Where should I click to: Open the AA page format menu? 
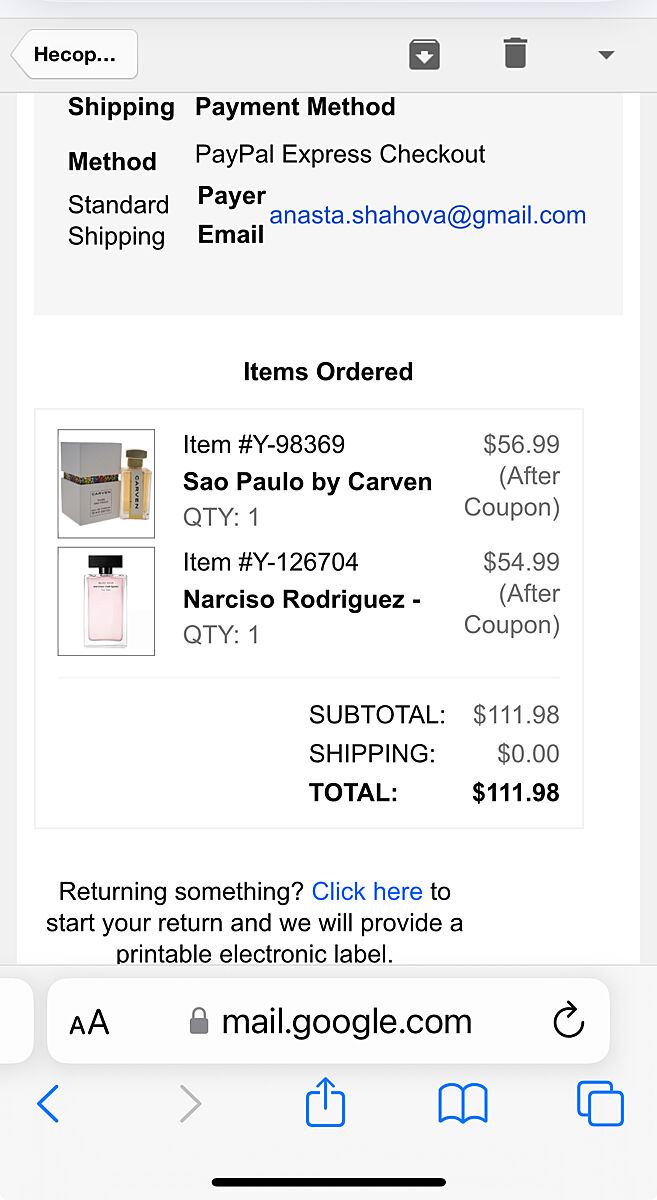(x=89, y=1022)
